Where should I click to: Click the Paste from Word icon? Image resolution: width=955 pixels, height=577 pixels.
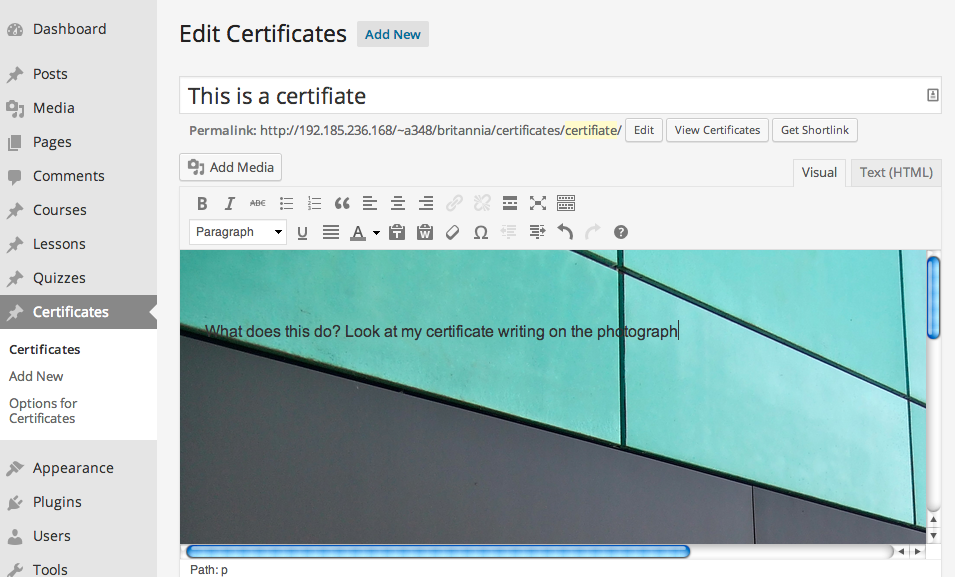(424, 232)
